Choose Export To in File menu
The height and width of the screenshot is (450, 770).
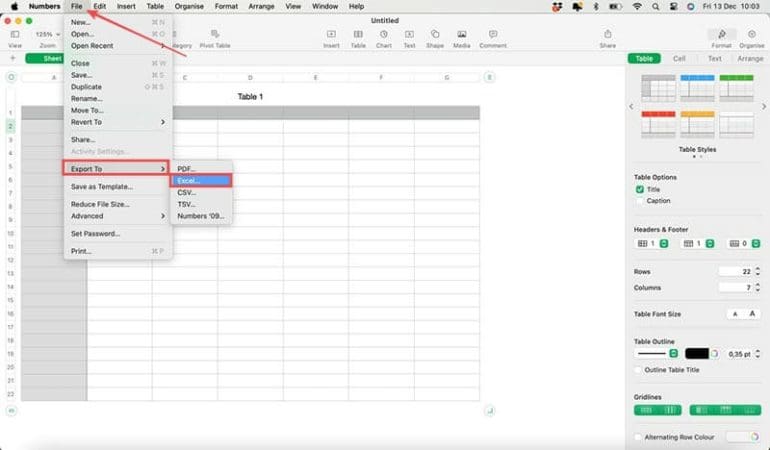coord(116,169)
